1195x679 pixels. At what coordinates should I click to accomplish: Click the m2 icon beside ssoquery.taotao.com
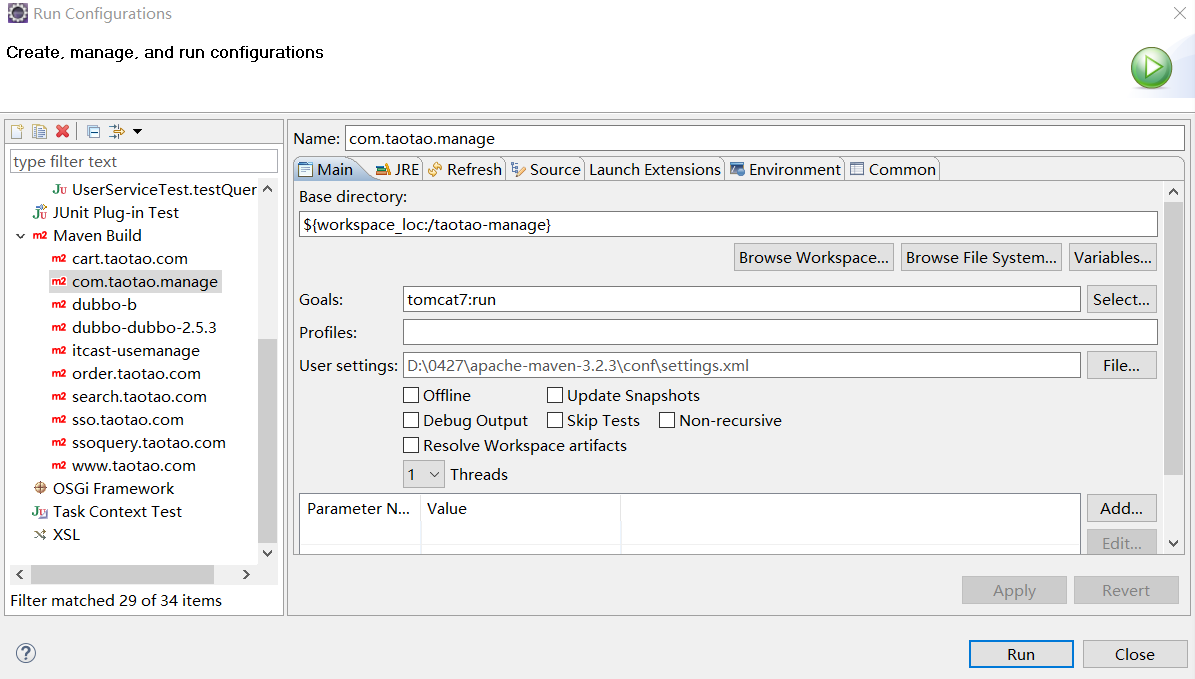point(59,443)
